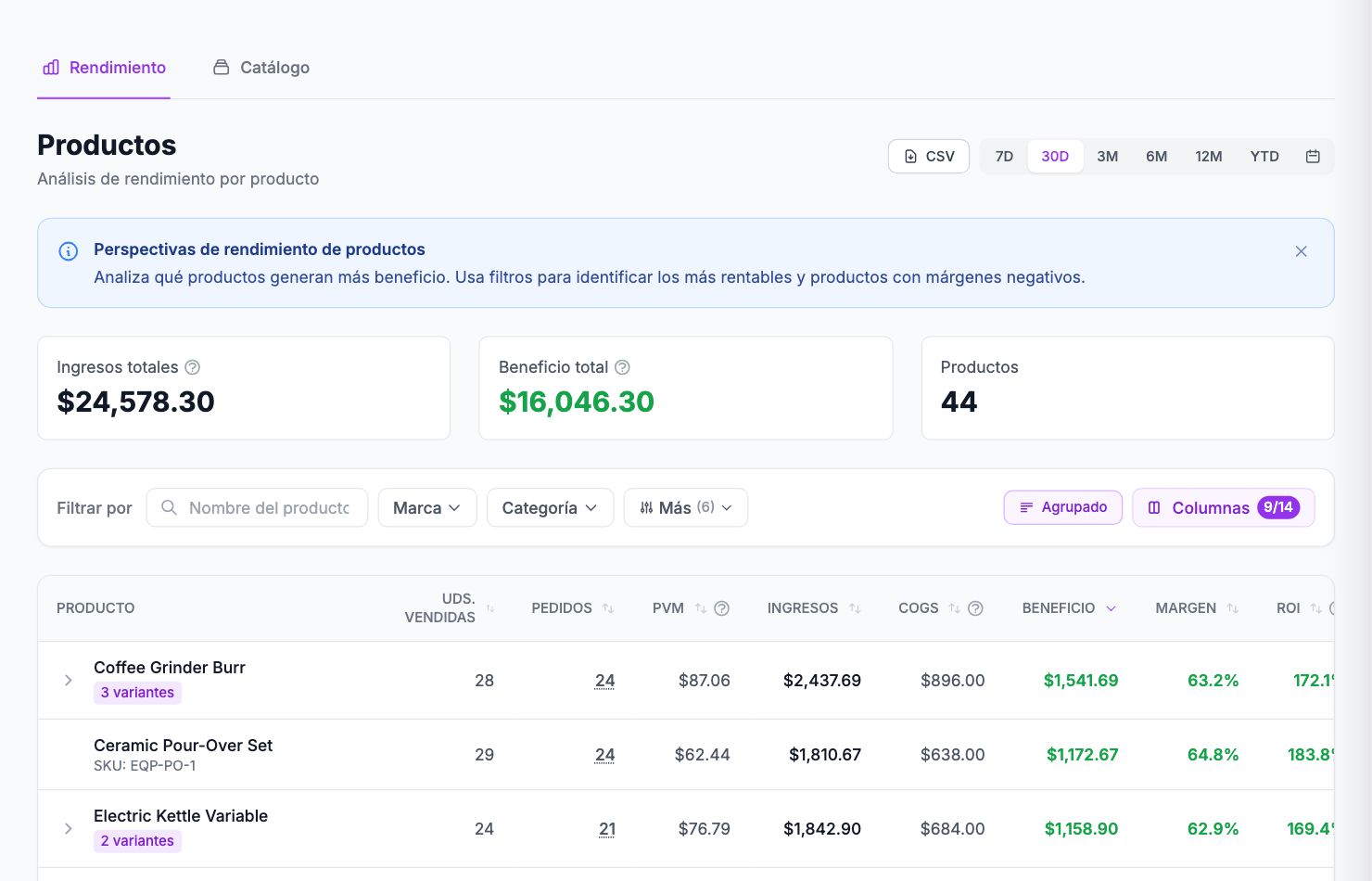Switch to the Rendimiento tab

click(x=104, y=68)
